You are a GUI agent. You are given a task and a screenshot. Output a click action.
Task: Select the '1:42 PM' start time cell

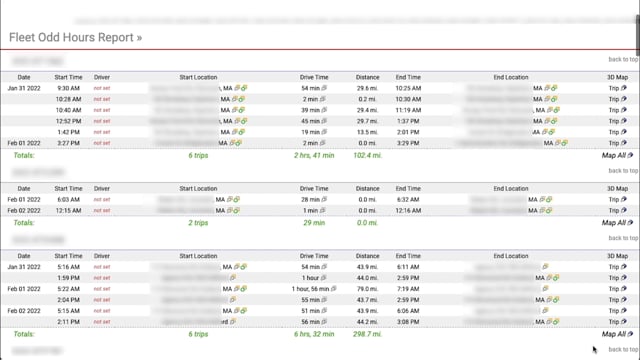tap(69, 132)
